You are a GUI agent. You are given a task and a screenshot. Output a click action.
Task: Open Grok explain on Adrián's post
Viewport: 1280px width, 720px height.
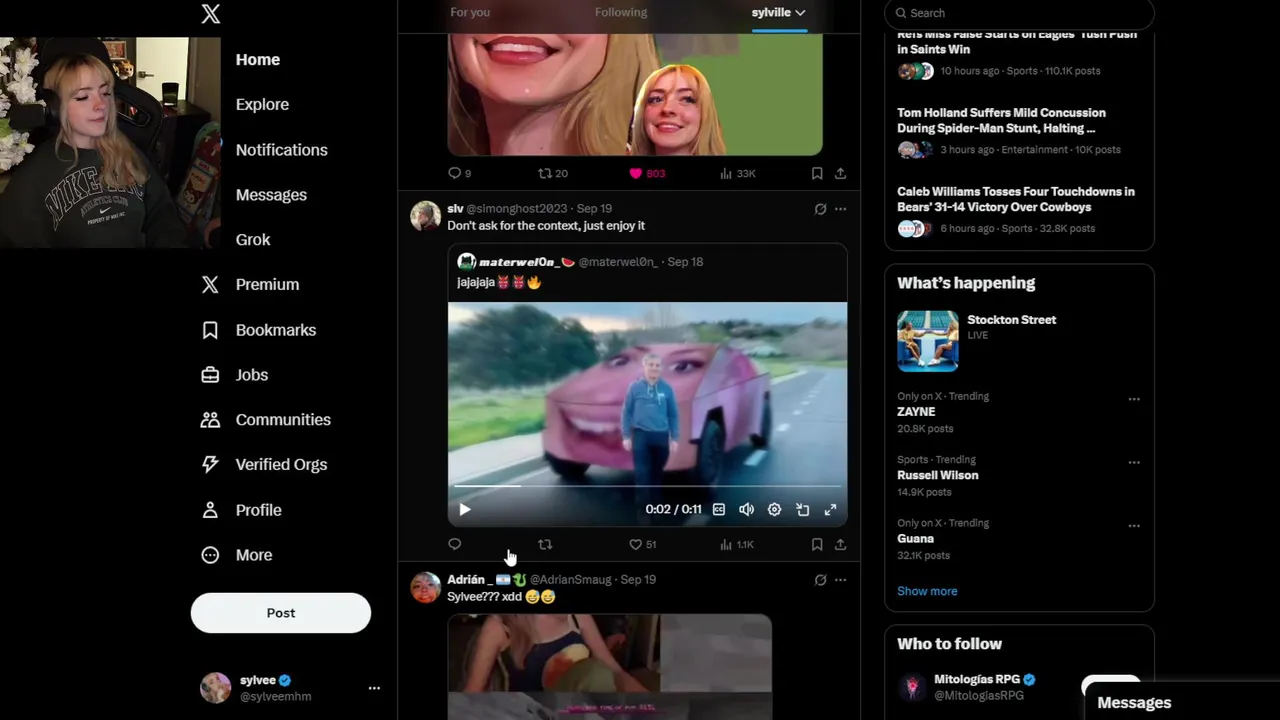pos(820,580)
